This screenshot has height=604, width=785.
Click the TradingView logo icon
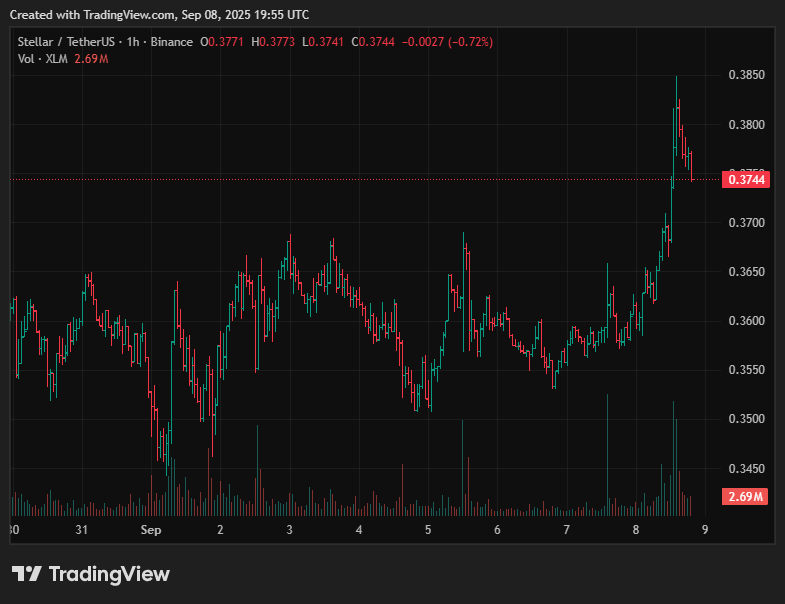[26, 574]
